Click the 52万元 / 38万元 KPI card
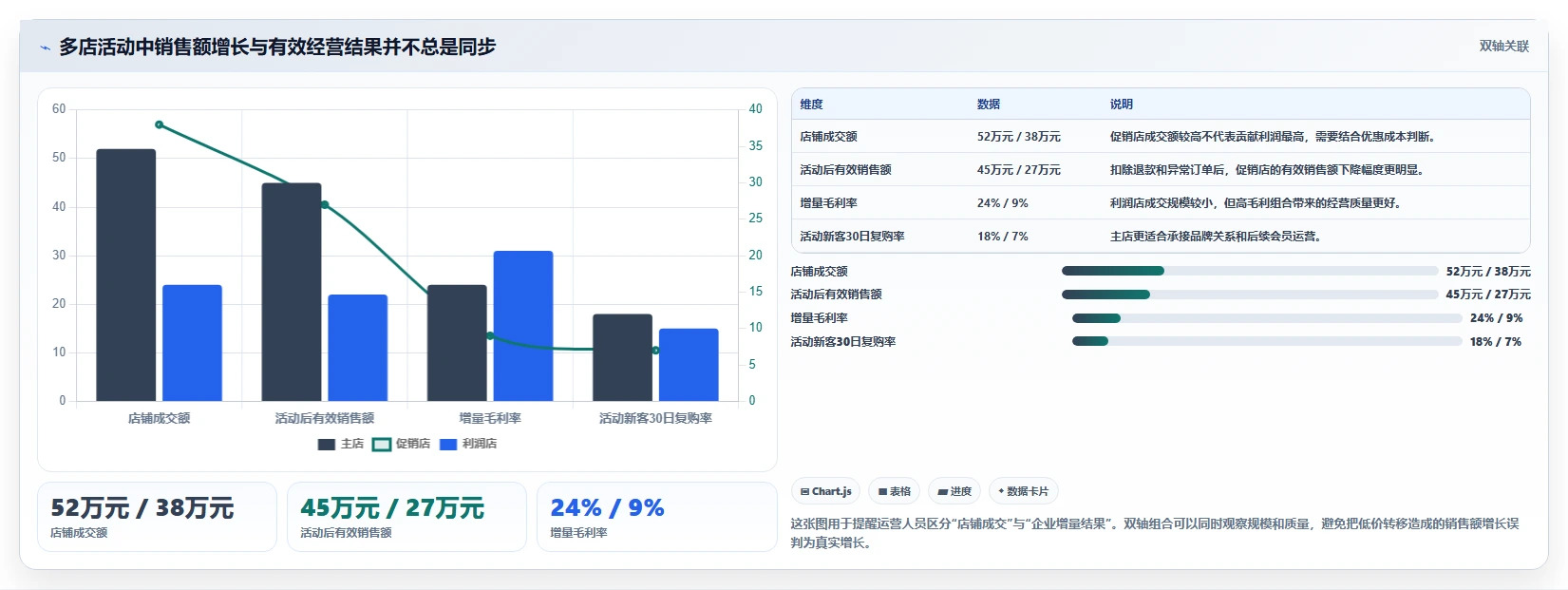1568x590 pixels. click(157, 517)
